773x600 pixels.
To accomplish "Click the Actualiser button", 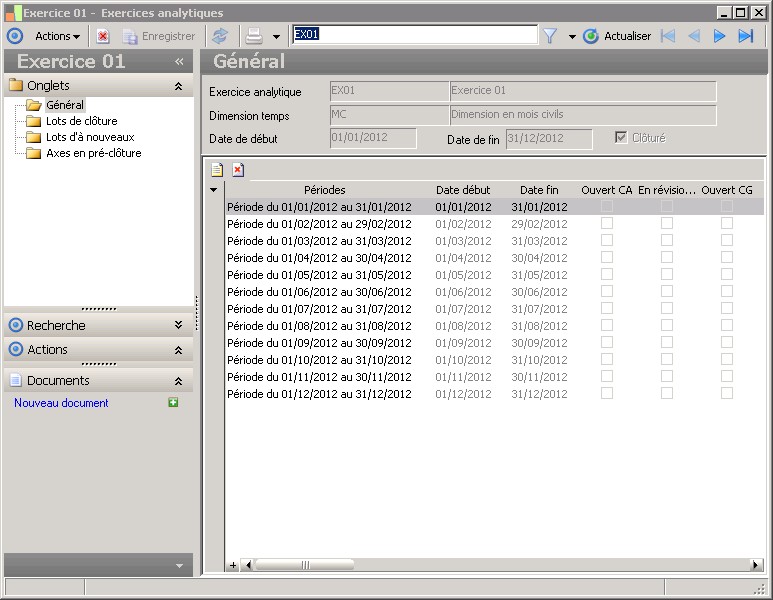I will coord(617,36).
